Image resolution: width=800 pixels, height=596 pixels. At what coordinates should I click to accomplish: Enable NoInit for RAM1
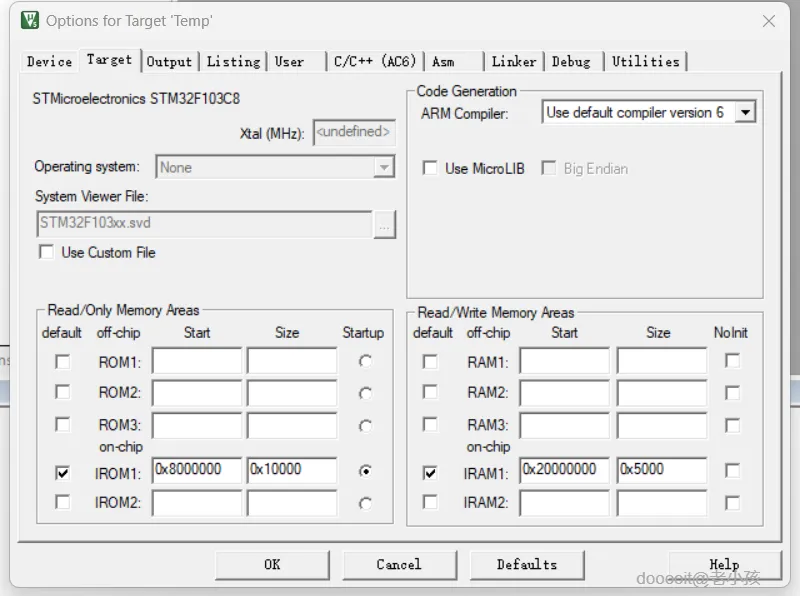[x=732, y=361]
